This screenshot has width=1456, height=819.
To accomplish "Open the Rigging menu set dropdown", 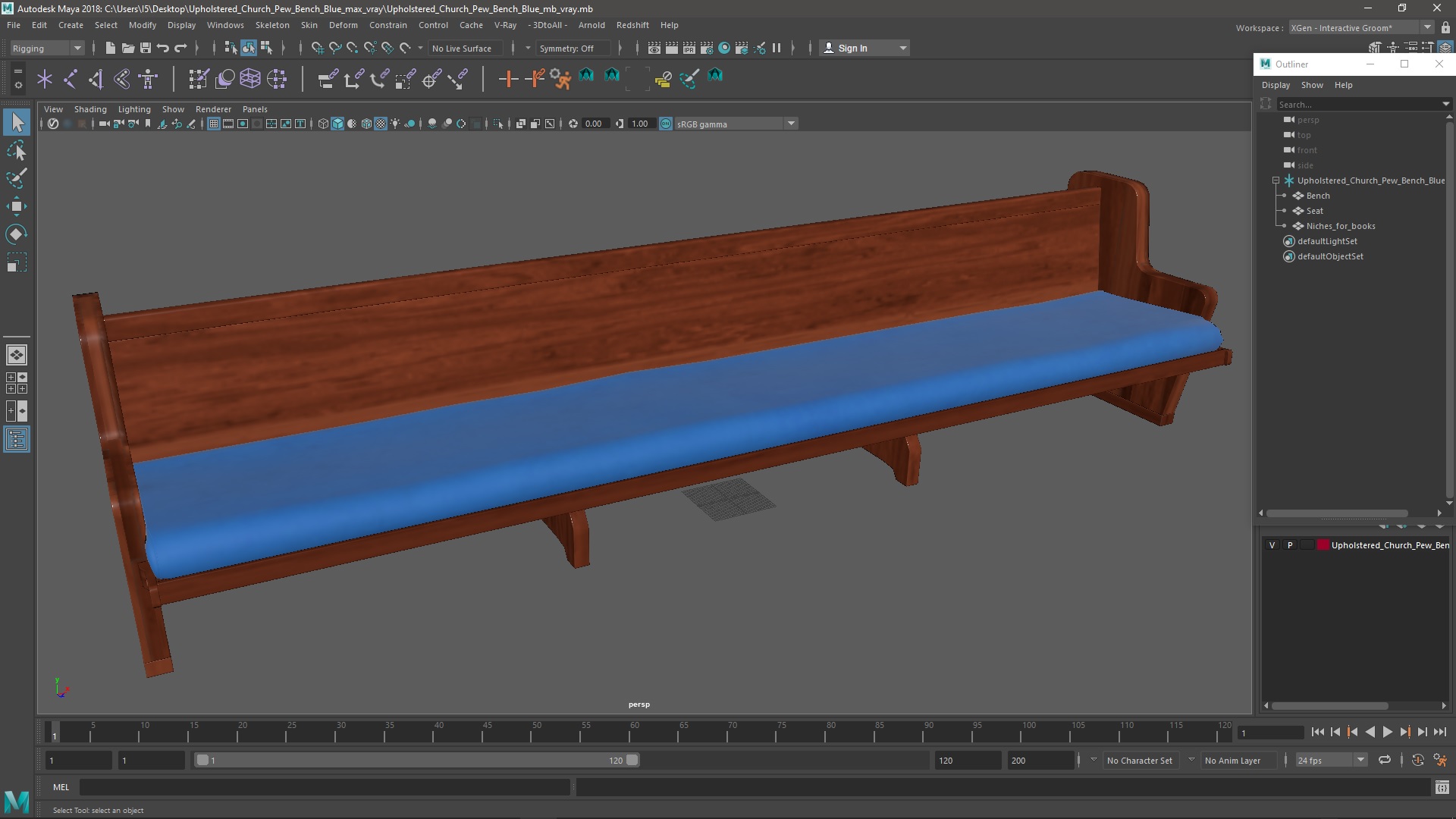I will pyautogui.click(x=47, y=48).
